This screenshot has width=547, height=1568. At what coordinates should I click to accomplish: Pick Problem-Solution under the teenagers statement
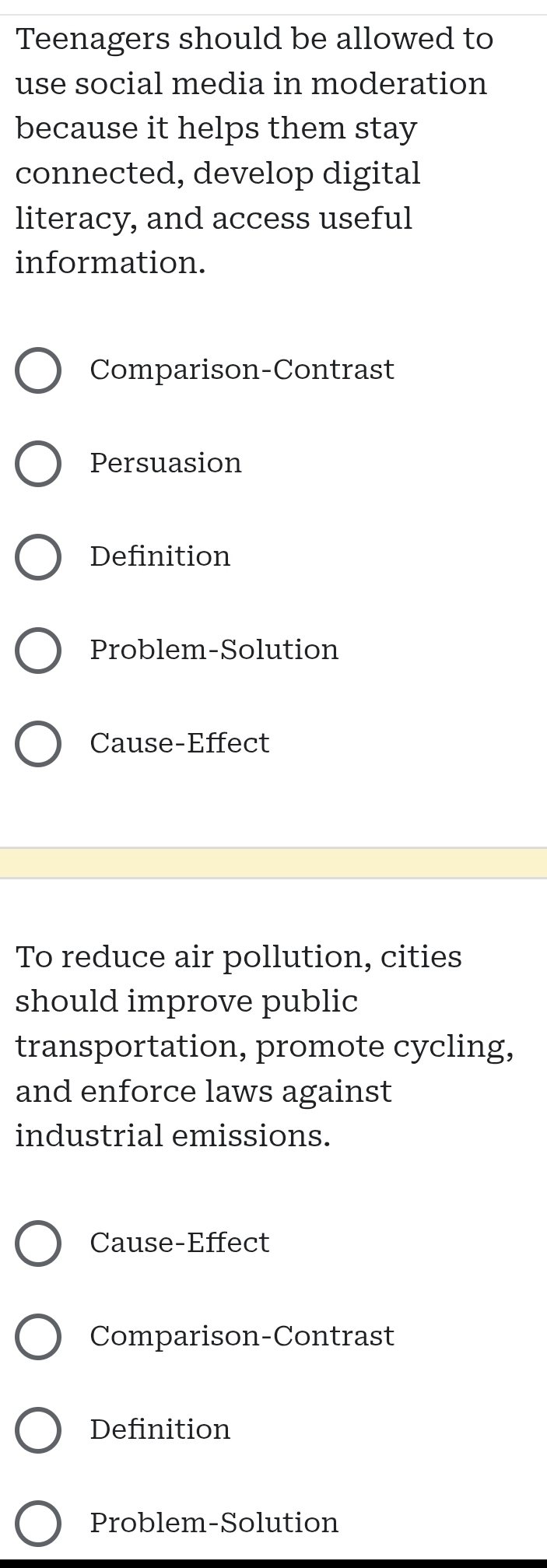(38, 651)
